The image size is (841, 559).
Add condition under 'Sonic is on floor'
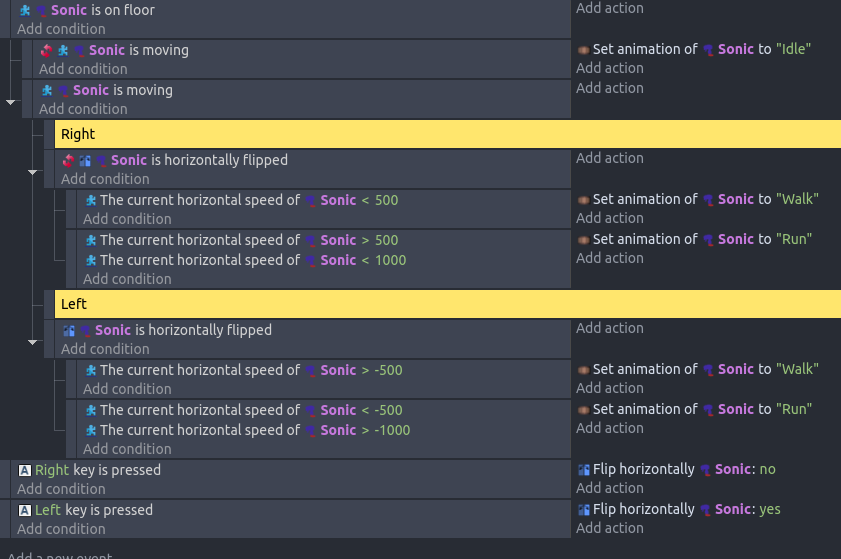[61, 29]
